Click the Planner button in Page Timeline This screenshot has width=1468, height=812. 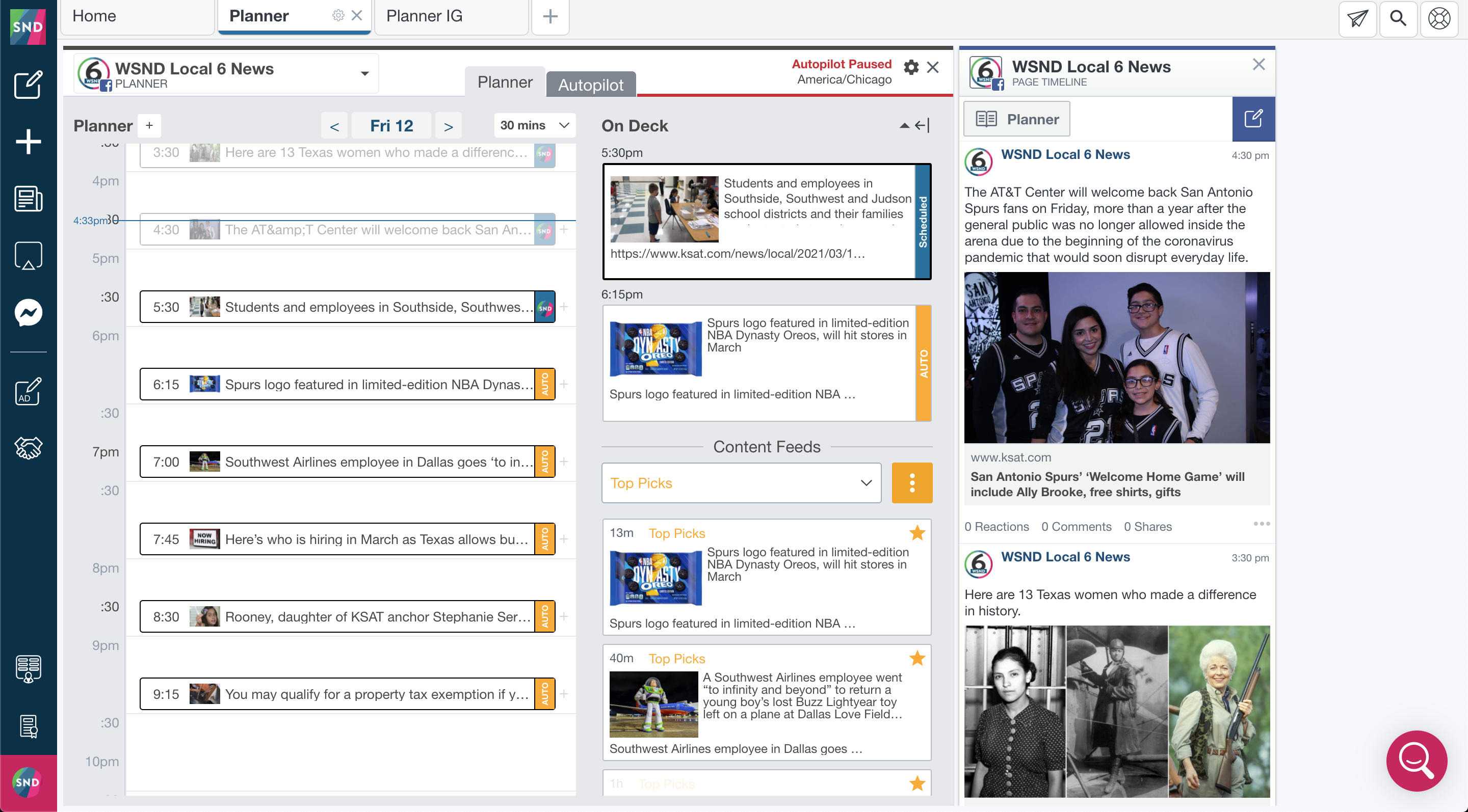click(x=1017, y=119)
